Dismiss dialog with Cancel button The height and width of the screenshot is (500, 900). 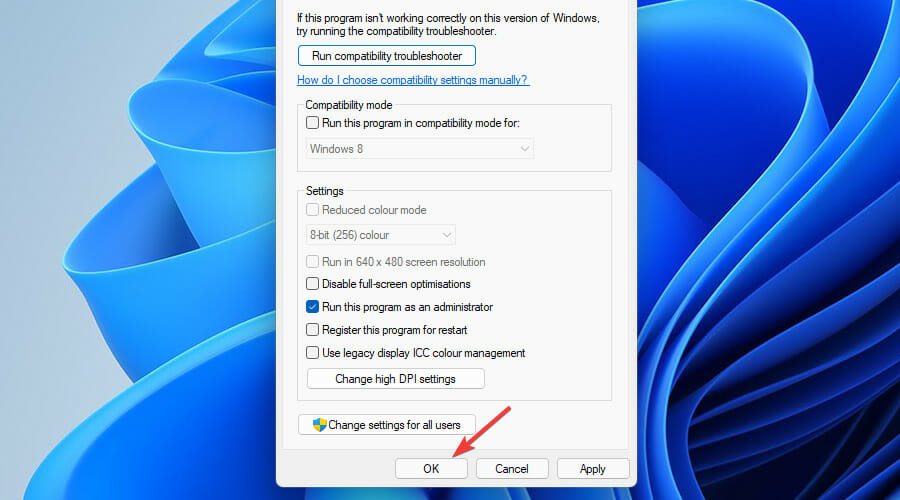(512, 469)
